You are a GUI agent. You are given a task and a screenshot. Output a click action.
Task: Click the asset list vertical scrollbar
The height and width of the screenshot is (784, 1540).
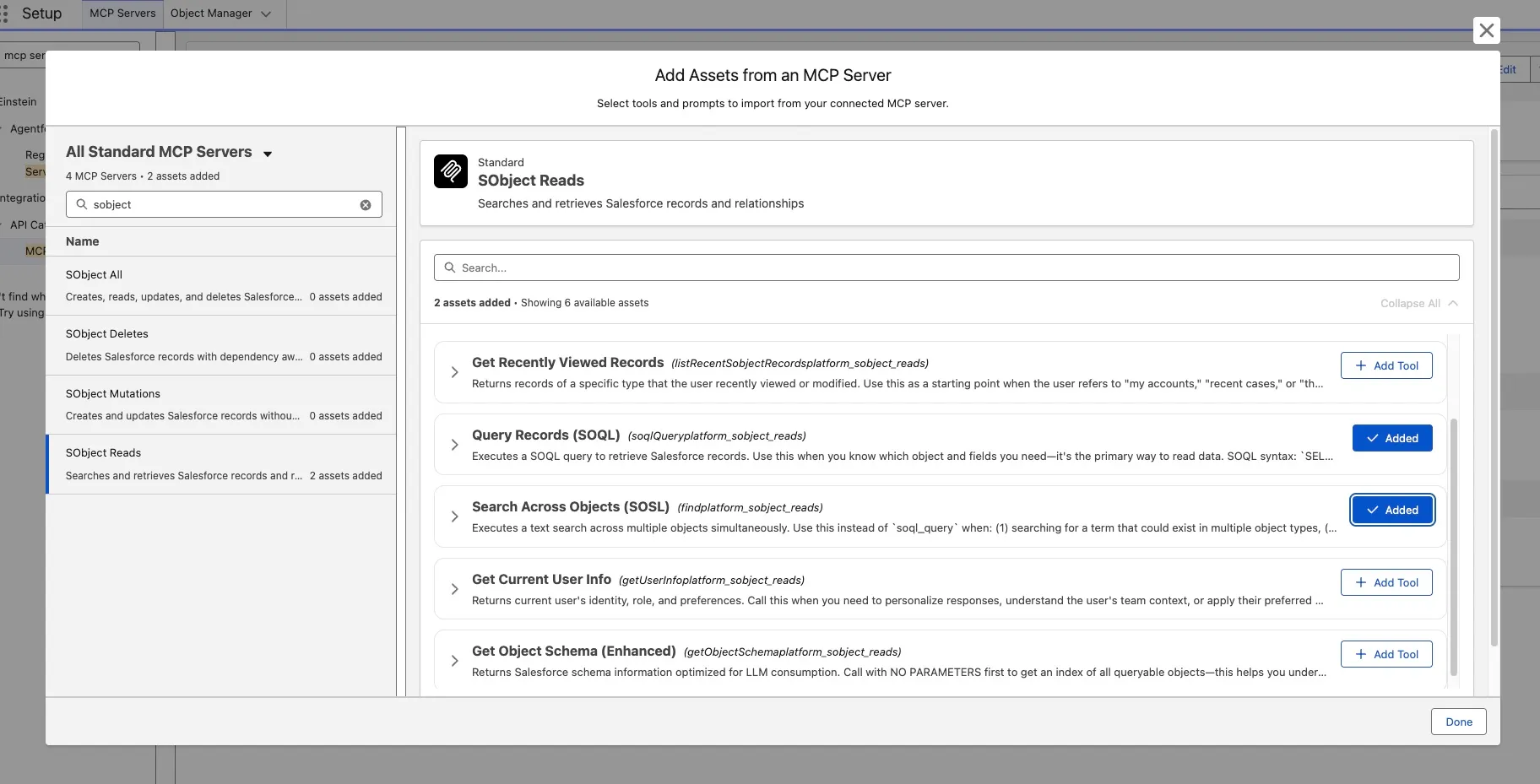[1453, 547]
